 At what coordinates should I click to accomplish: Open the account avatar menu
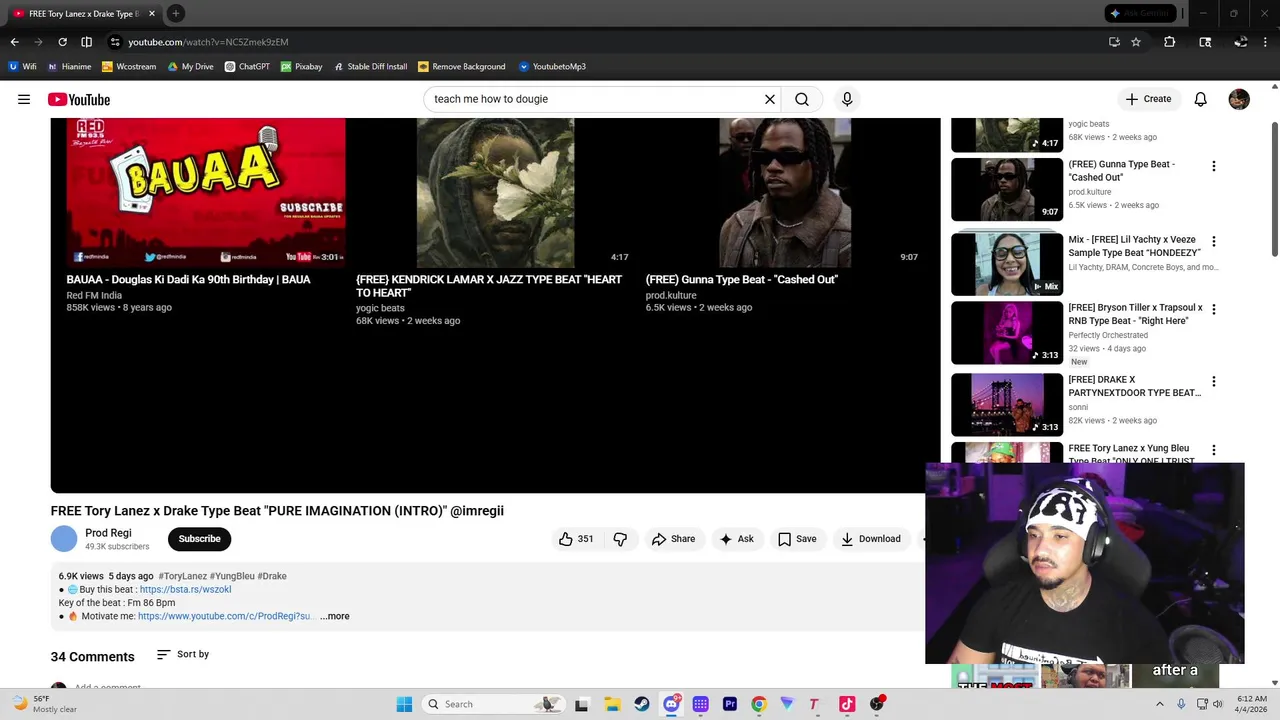pyautogui.click(x=1239, y=99)
